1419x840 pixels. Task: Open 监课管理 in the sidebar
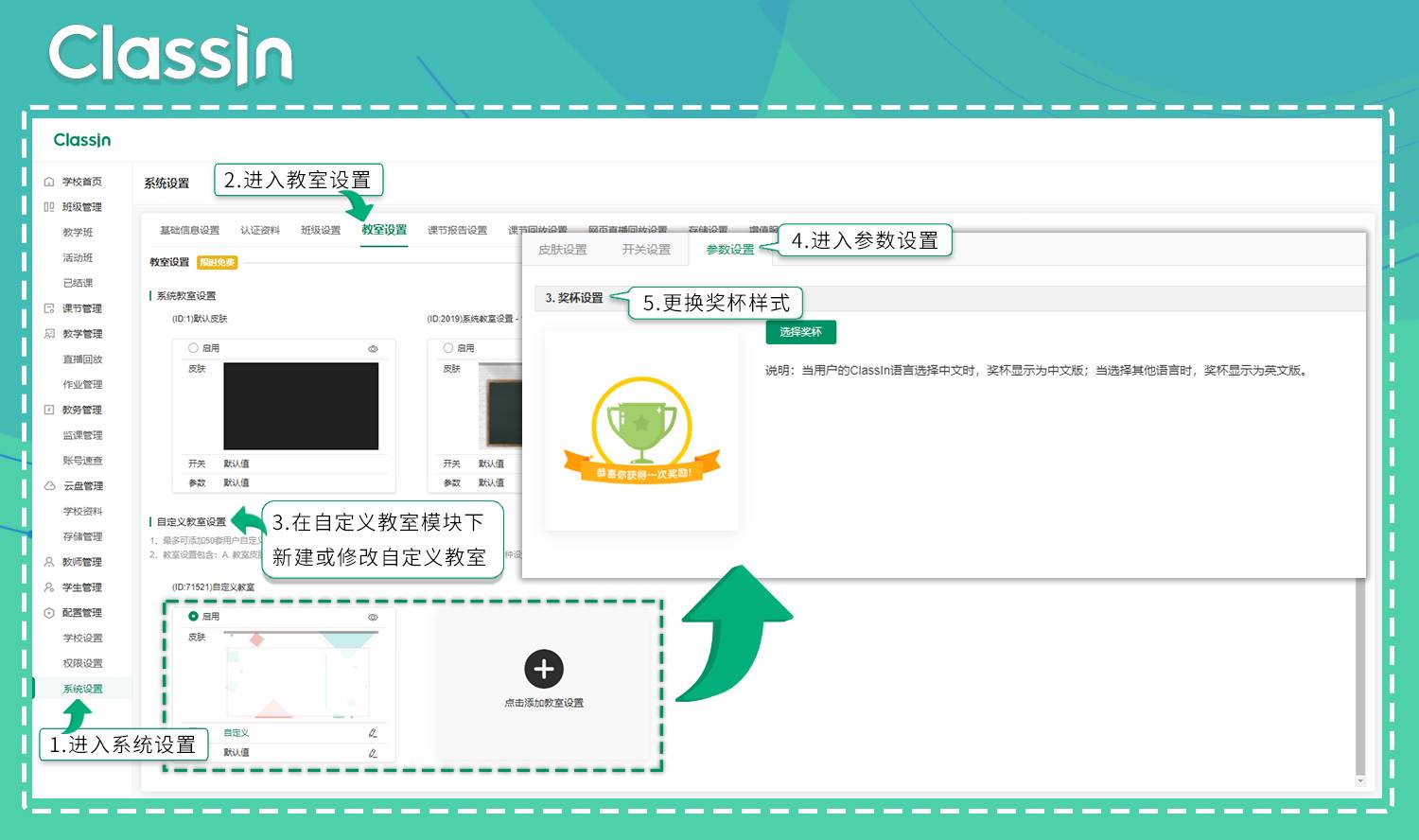[x=82, y=435]
